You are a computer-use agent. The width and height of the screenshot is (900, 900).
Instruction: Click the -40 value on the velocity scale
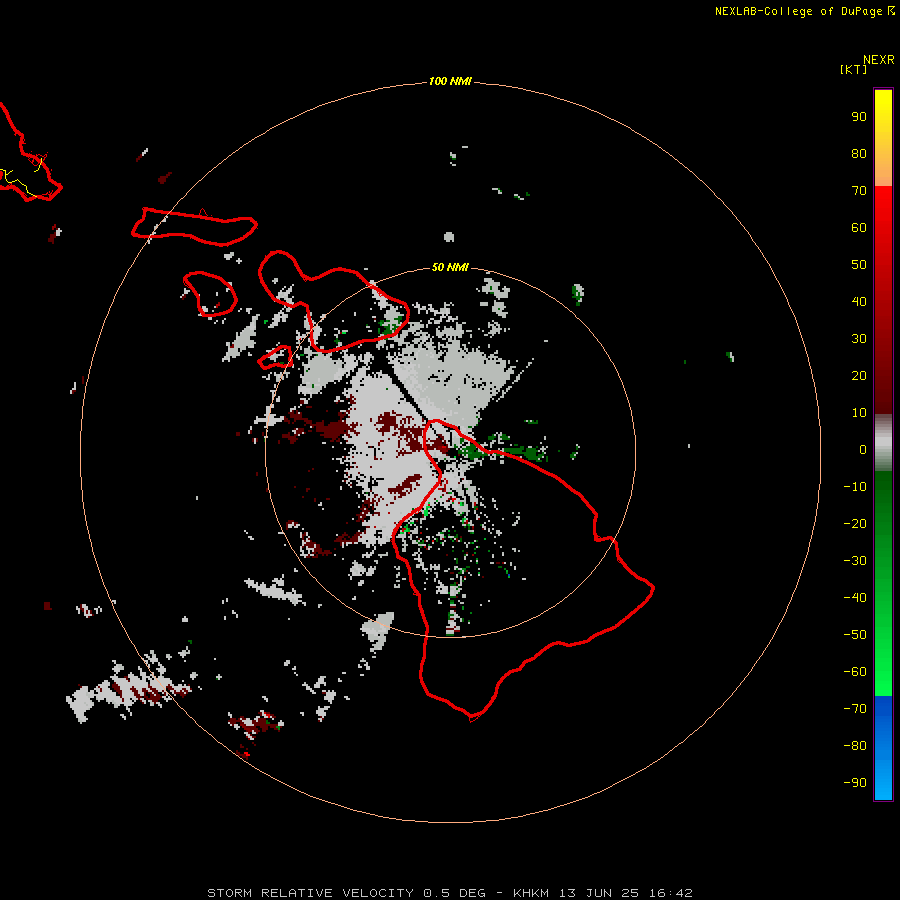(855, 598)
